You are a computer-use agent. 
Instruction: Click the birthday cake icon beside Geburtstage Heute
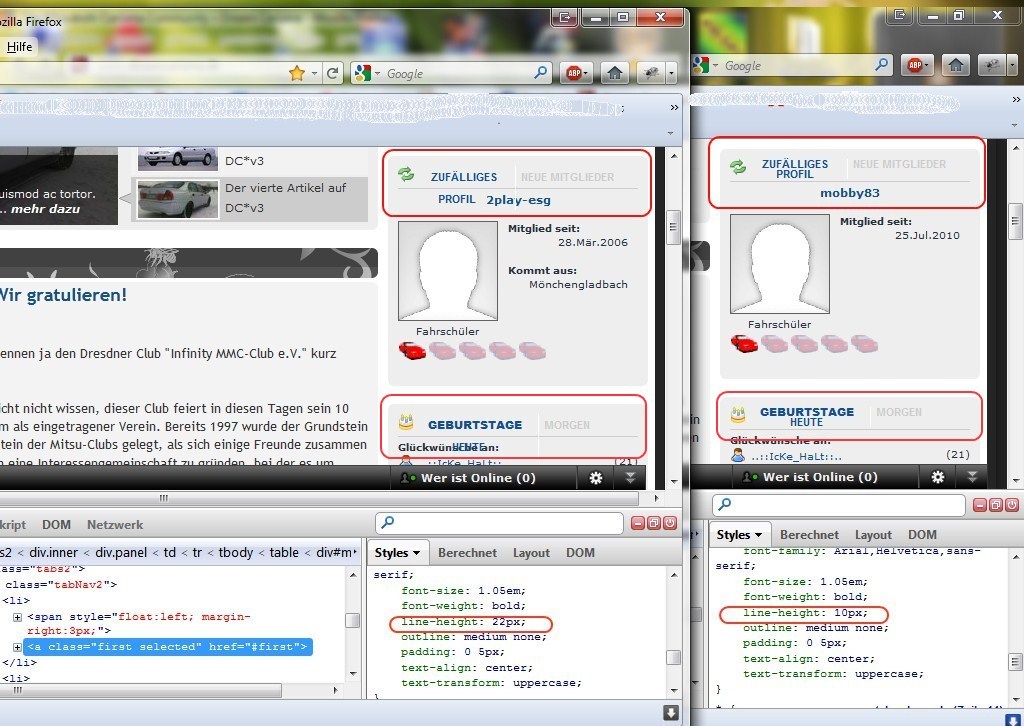738,413
